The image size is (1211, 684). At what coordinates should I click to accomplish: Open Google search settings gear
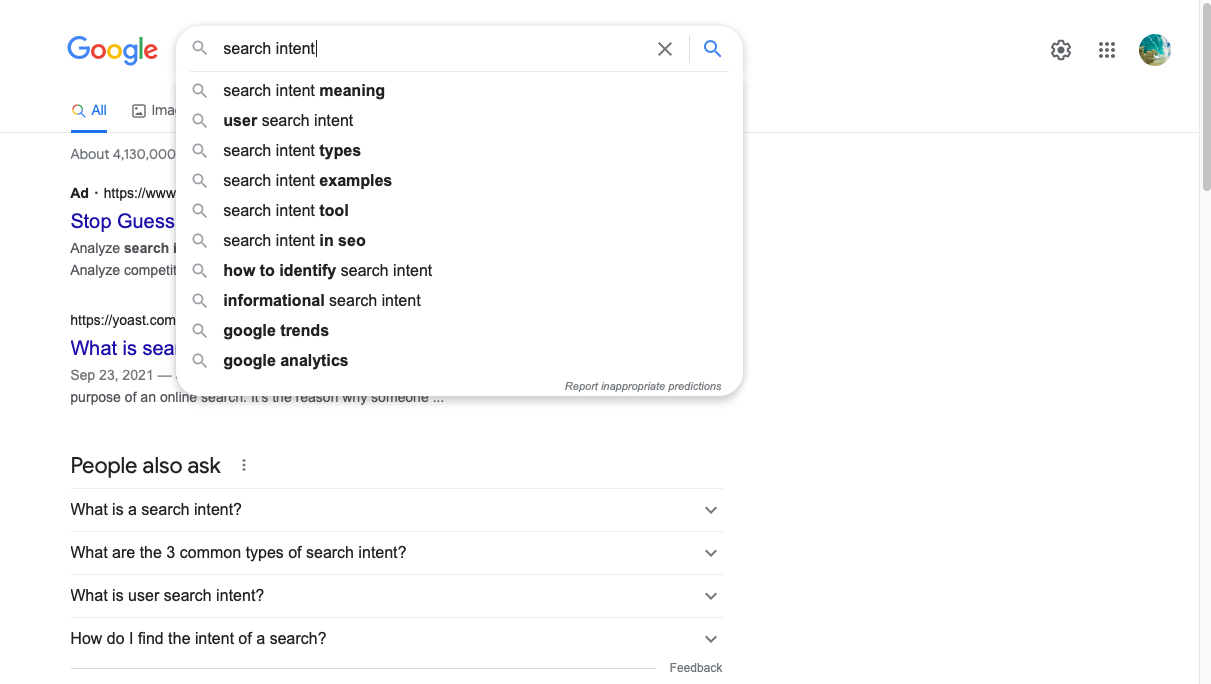coord(1060,49)
